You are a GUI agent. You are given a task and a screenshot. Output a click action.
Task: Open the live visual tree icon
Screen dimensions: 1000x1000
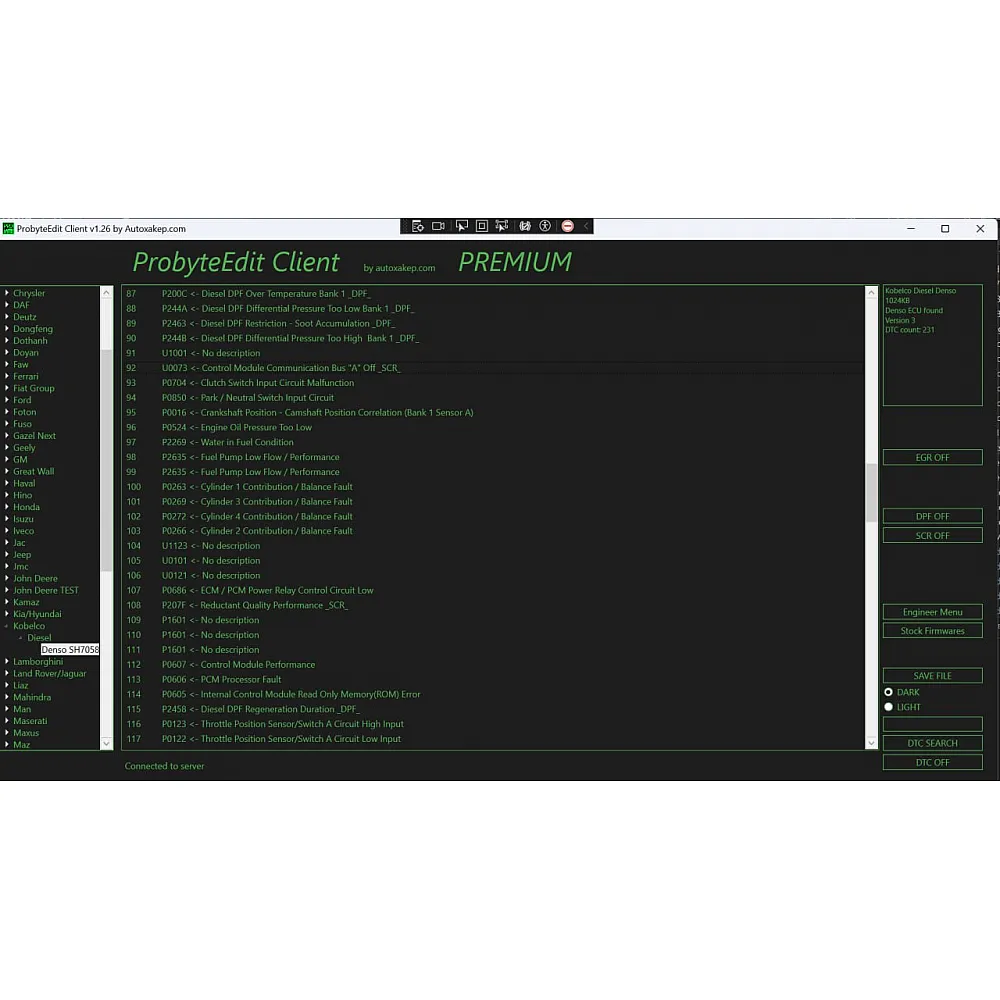pyautogui.click(x=418, y=227)
